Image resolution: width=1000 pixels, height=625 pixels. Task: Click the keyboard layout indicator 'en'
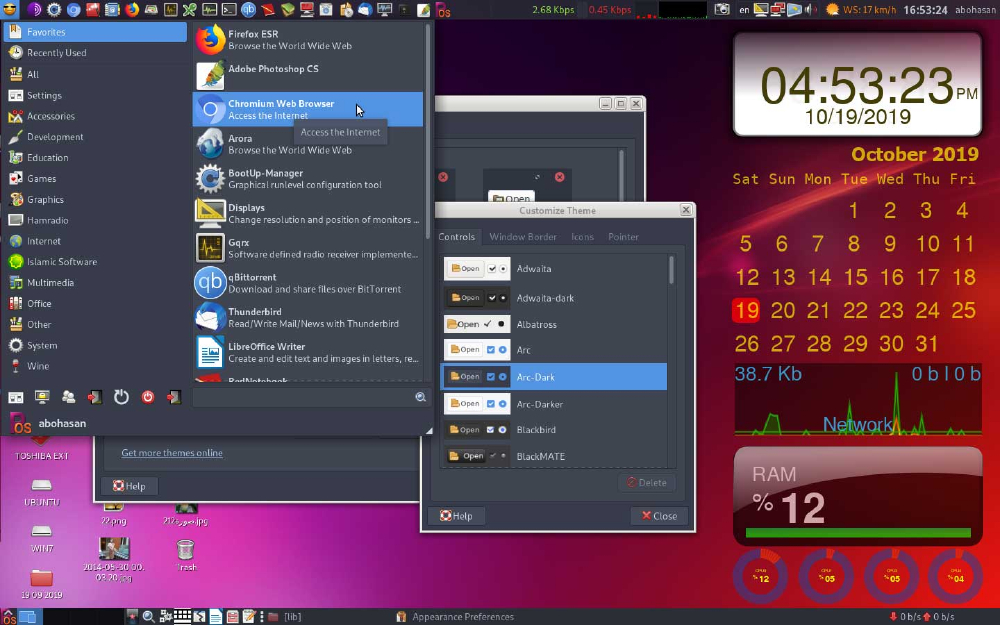744,10
